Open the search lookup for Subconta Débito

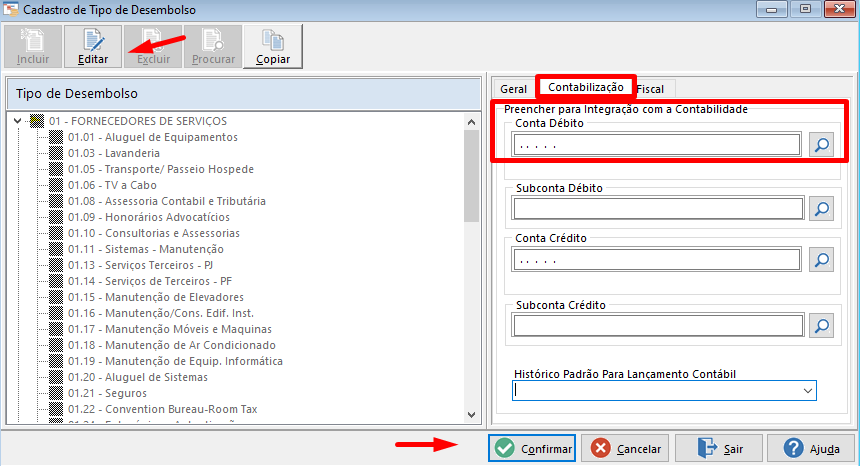(x=821, y=209)
